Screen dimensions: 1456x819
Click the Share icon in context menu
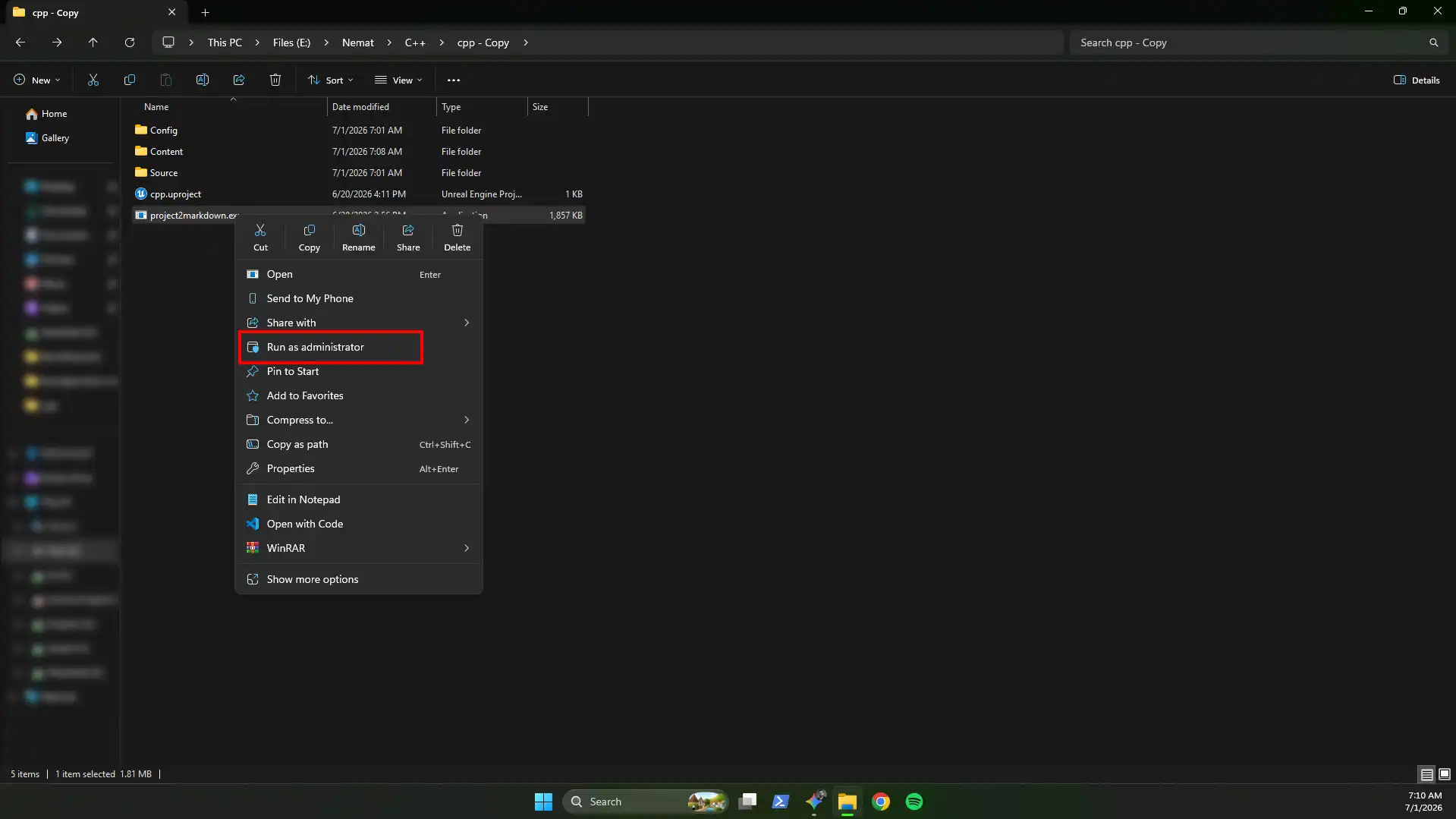[408, 237]
